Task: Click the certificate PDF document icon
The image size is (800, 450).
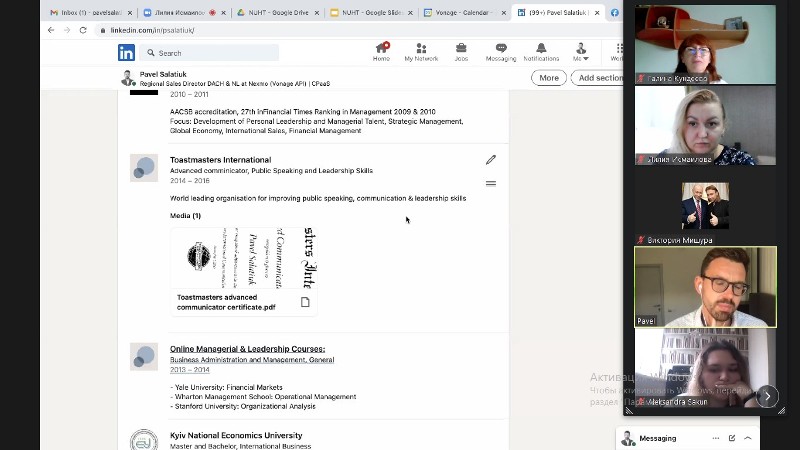Action: pos(305,302)
